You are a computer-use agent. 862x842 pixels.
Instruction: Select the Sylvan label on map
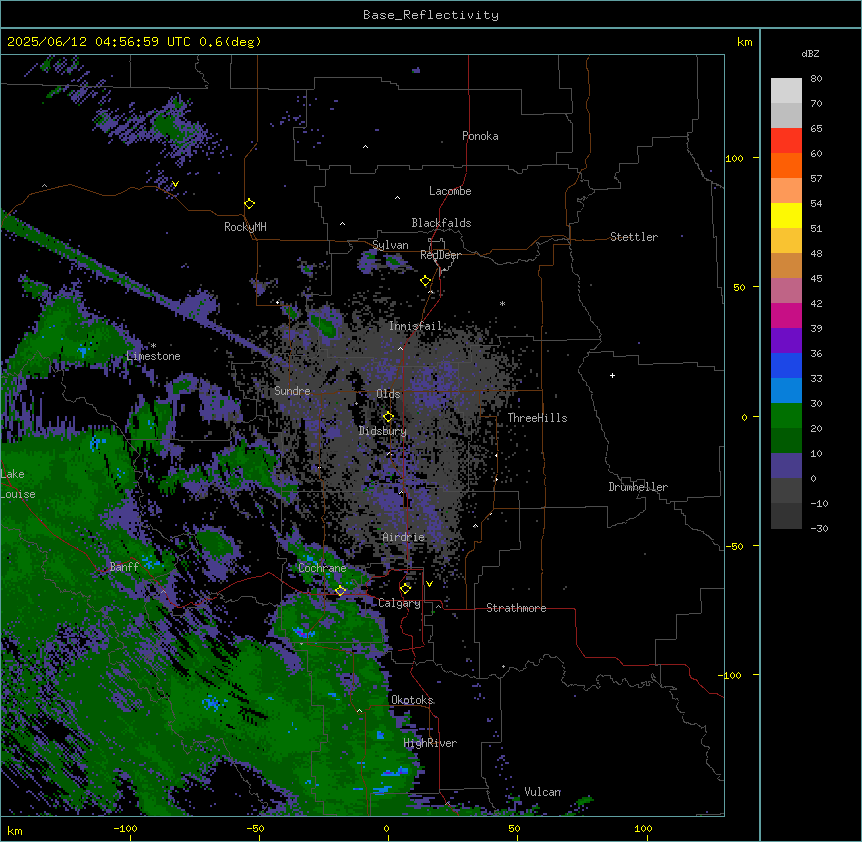coord(390,245)
